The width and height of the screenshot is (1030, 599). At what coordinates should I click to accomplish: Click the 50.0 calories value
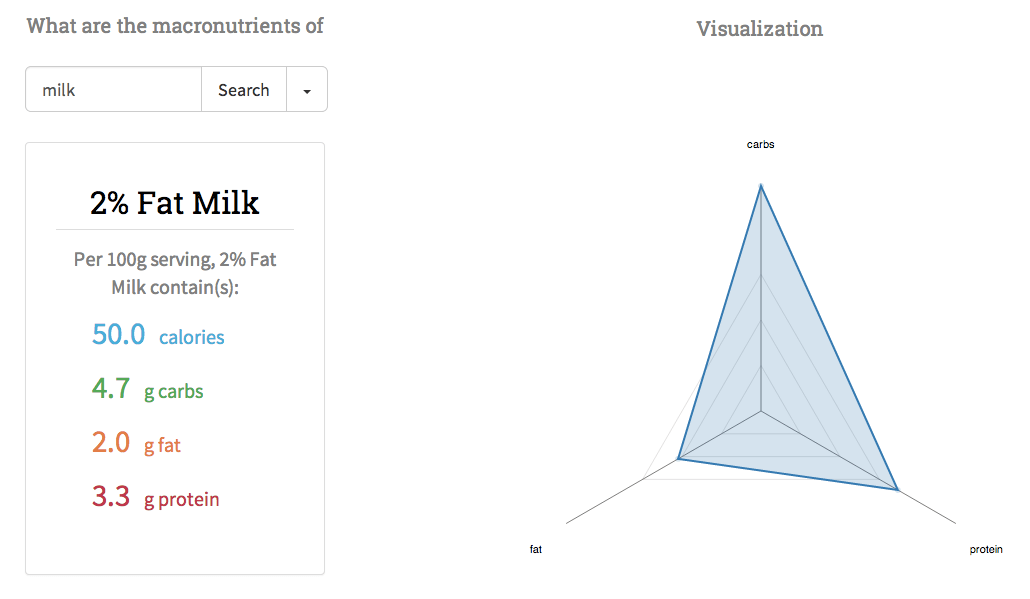(x=158, y=335)
